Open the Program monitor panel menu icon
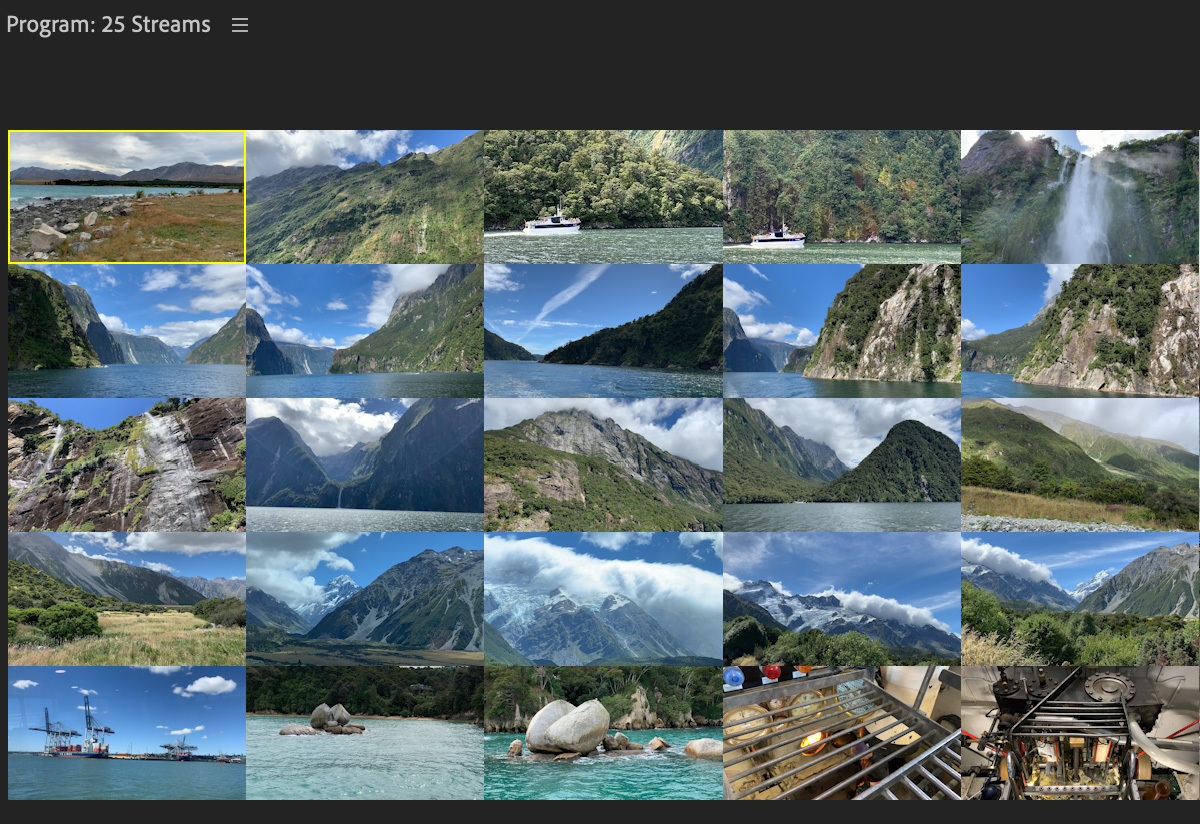This screenshot has width=1200, height=824. pyautogui.click(x=240, y=25)
